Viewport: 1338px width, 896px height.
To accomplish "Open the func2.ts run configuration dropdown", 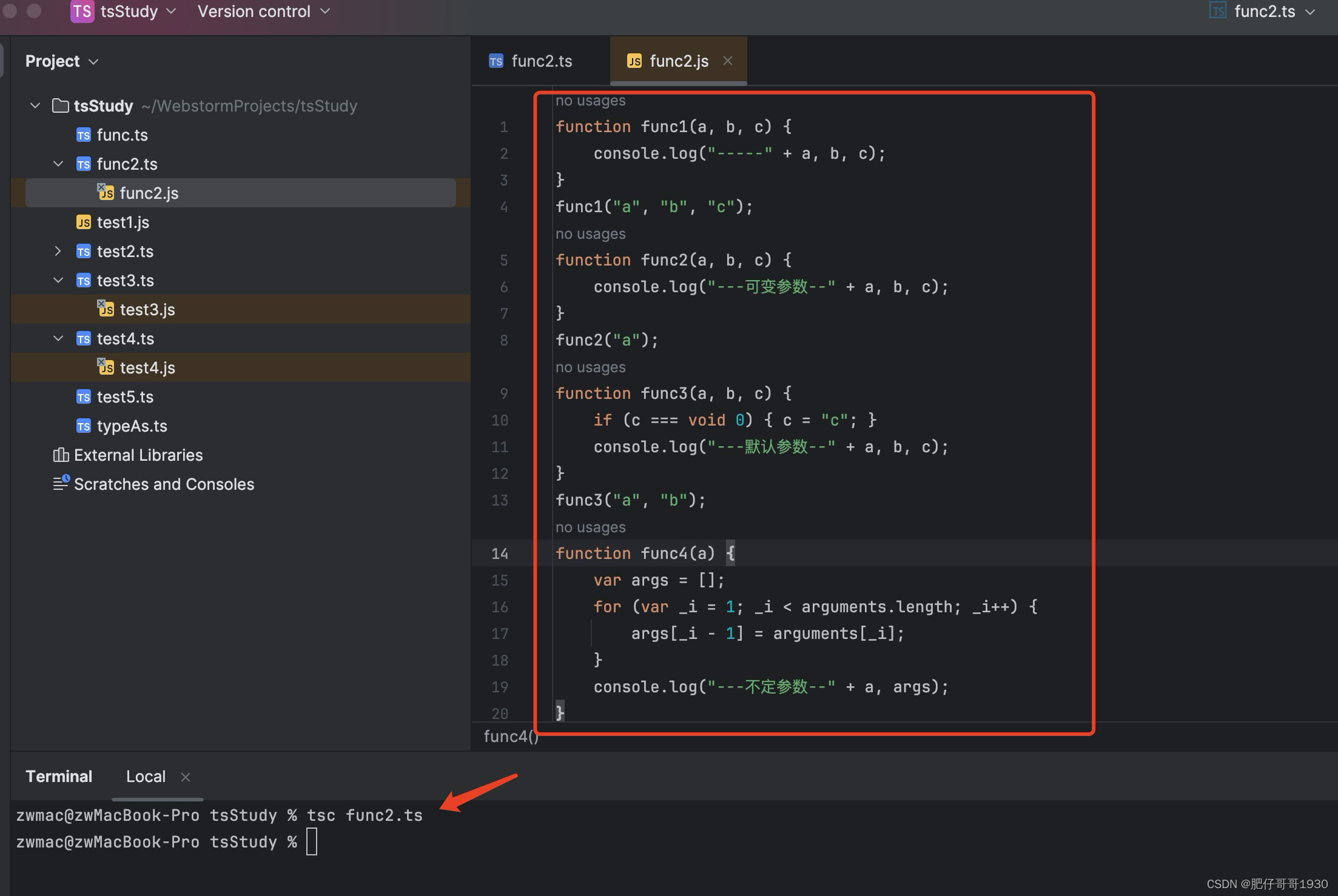I will click(1274, 12).
